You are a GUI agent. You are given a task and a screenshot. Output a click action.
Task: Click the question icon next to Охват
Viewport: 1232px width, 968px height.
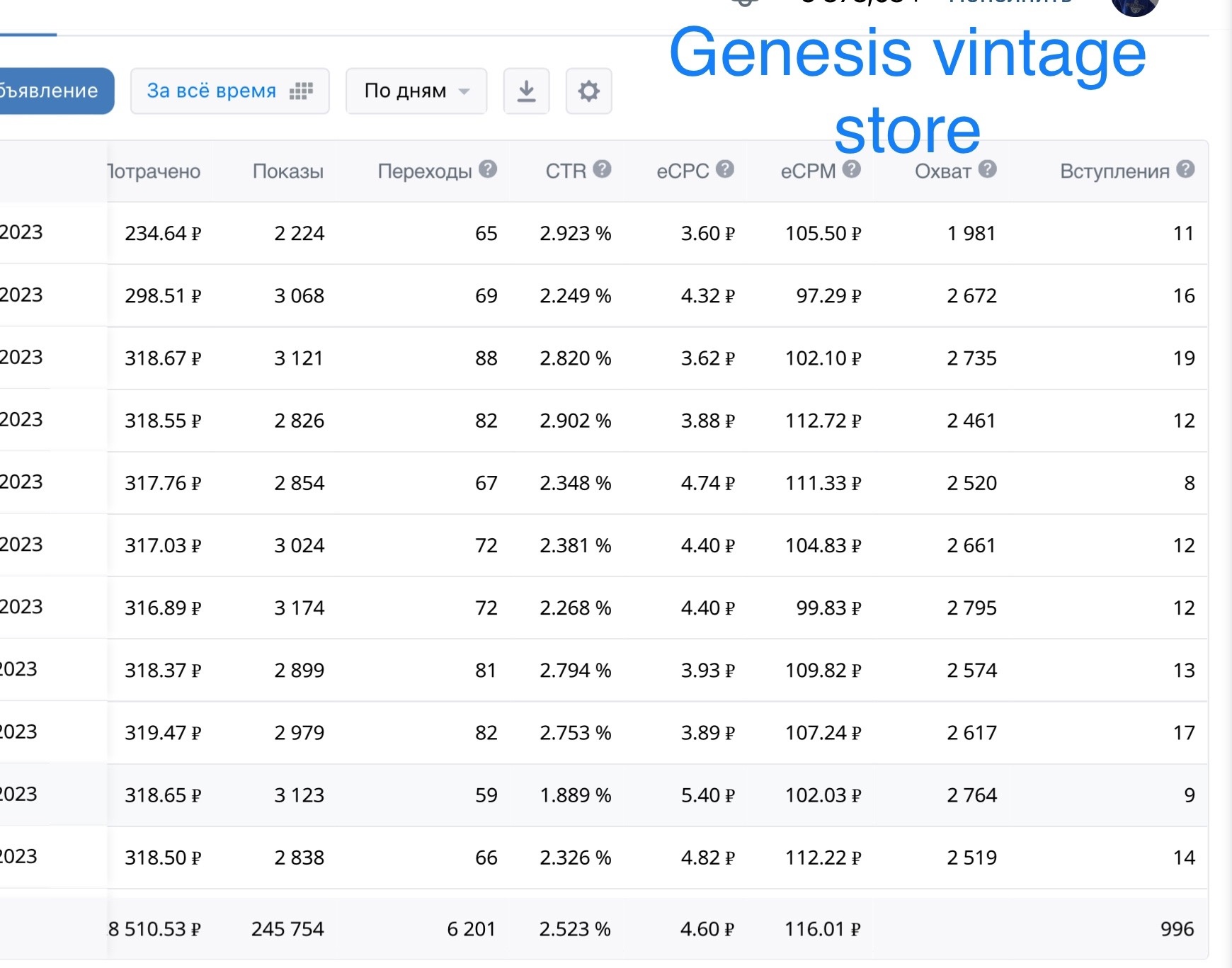[988, 169]
